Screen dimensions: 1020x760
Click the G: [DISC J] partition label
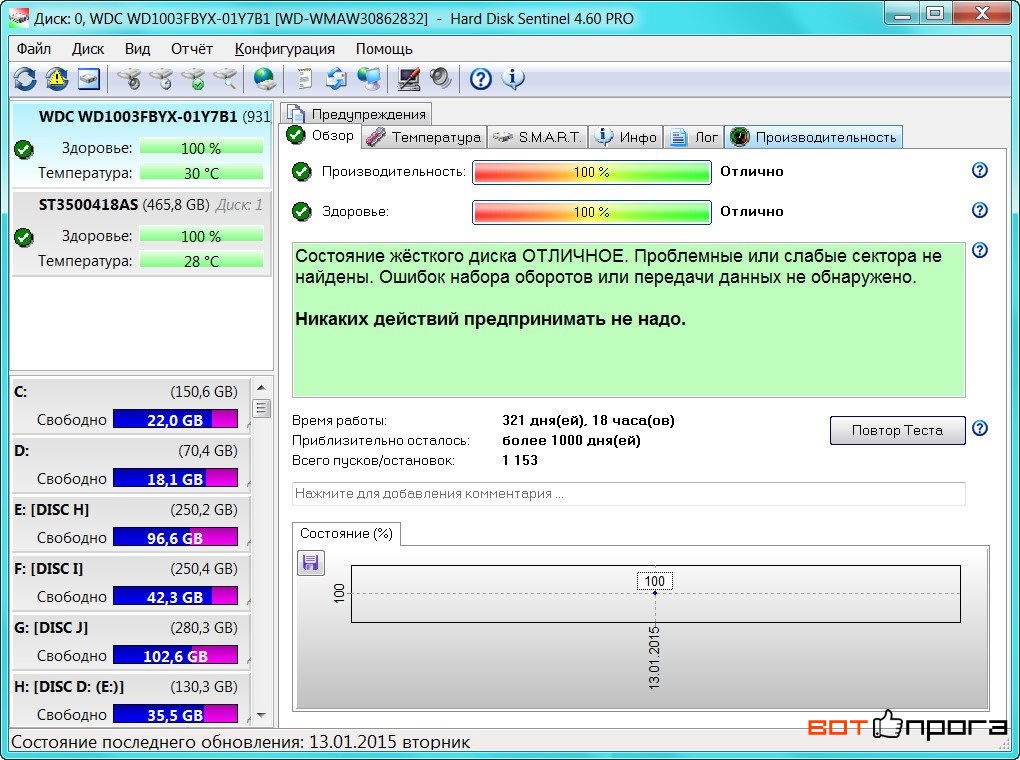tap(51, 628)
